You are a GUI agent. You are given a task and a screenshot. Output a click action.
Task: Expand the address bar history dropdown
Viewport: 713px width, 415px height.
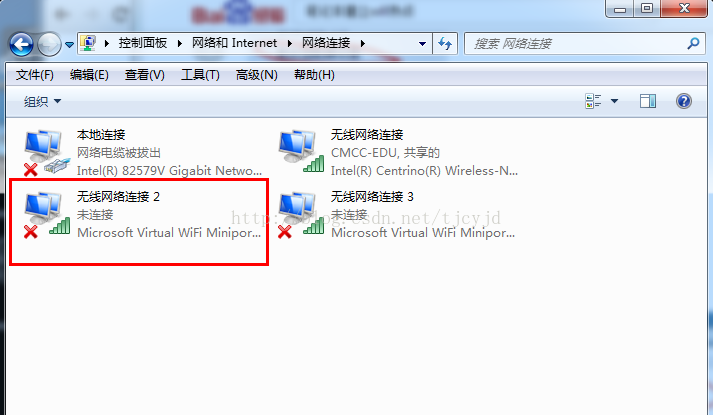tap(422, 44)
